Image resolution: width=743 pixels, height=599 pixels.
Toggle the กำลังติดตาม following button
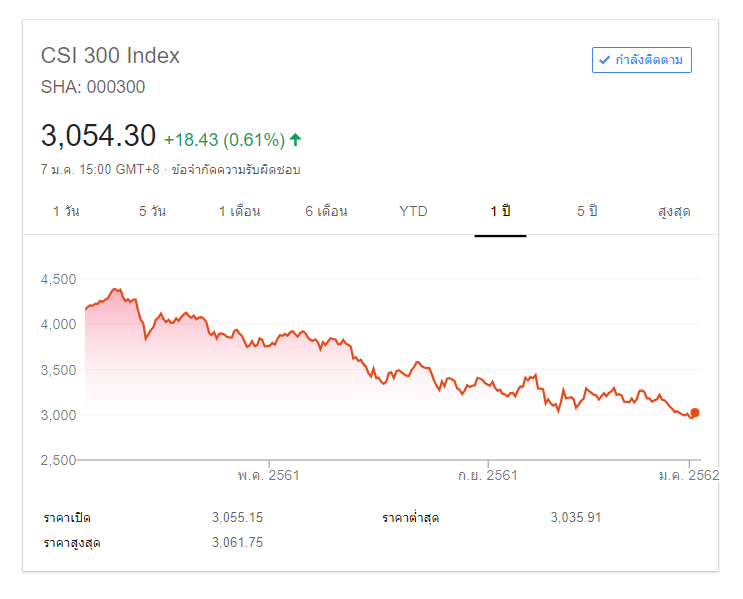coord(641,60)
